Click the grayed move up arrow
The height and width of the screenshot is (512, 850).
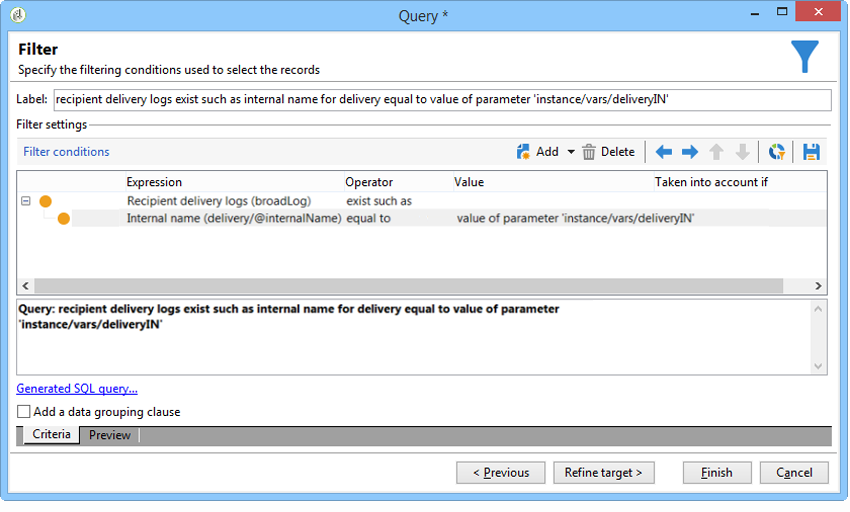click(x=716, y=152)
